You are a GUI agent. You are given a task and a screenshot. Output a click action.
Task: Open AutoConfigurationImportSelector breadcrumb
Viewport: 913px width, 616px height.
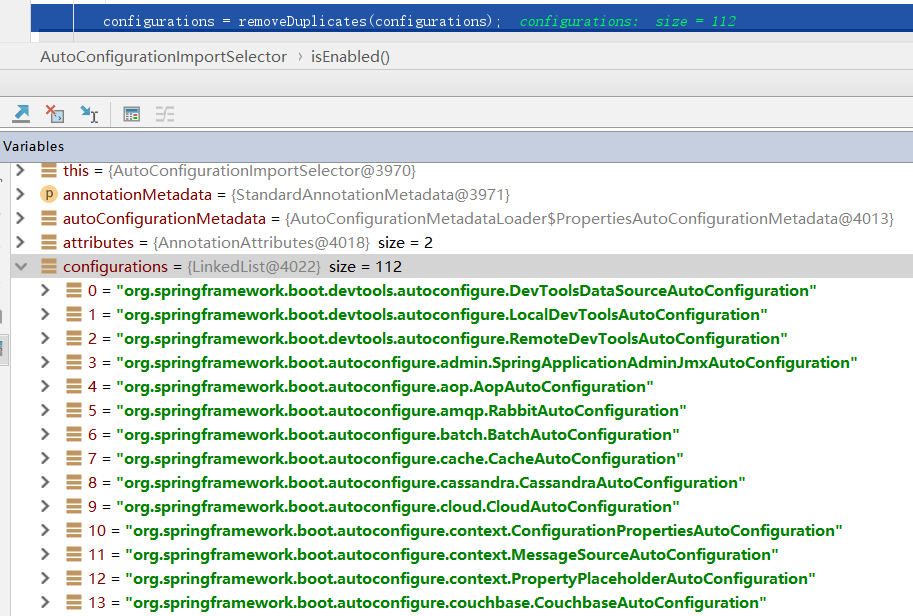(x=164, y=56)
